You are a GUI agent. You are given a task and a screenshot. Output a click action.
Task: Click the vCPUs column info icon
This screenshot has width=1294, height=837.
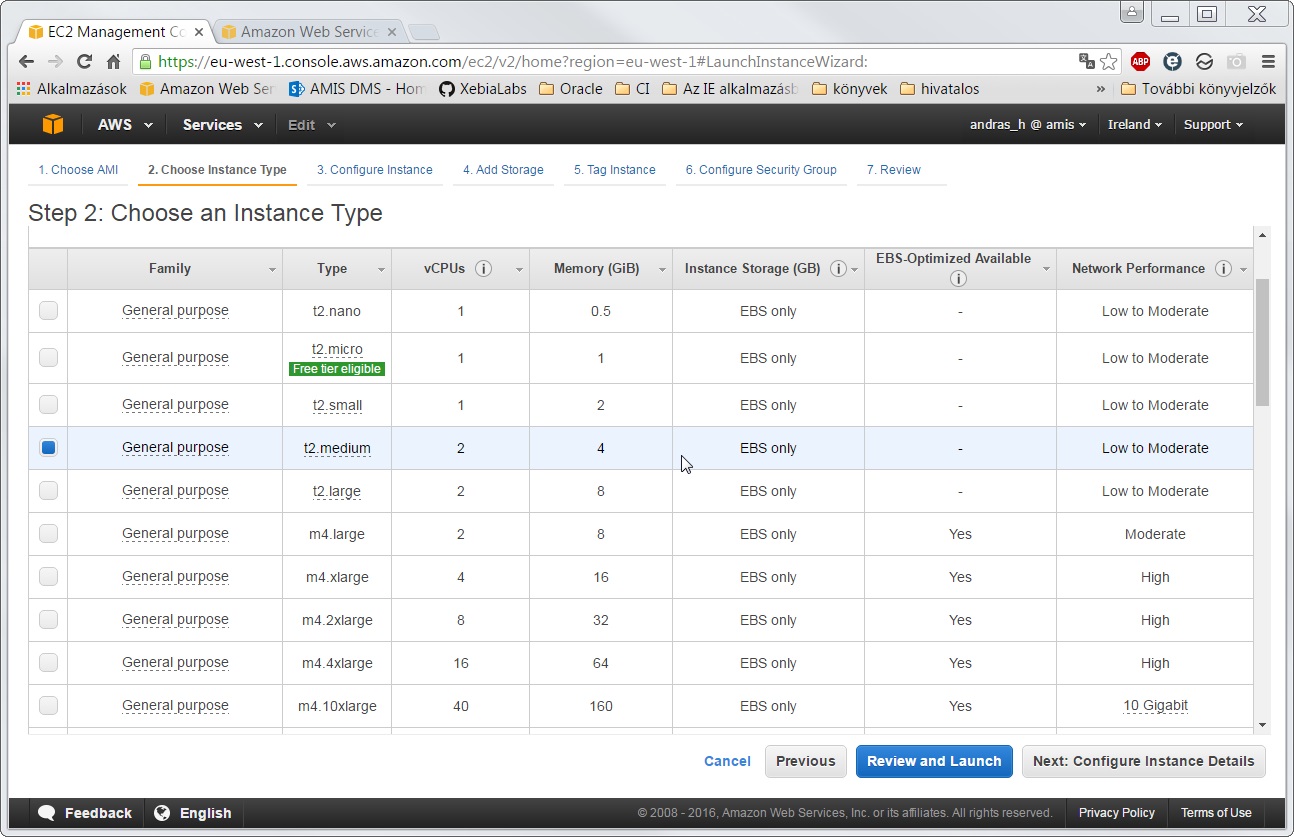click(484, 269)
